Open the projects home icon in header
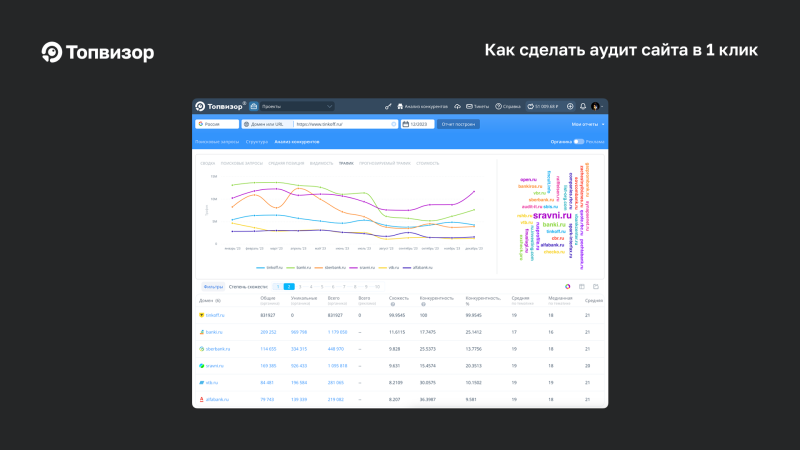This screenshot has width=800, height=450. tap(254, 106)
